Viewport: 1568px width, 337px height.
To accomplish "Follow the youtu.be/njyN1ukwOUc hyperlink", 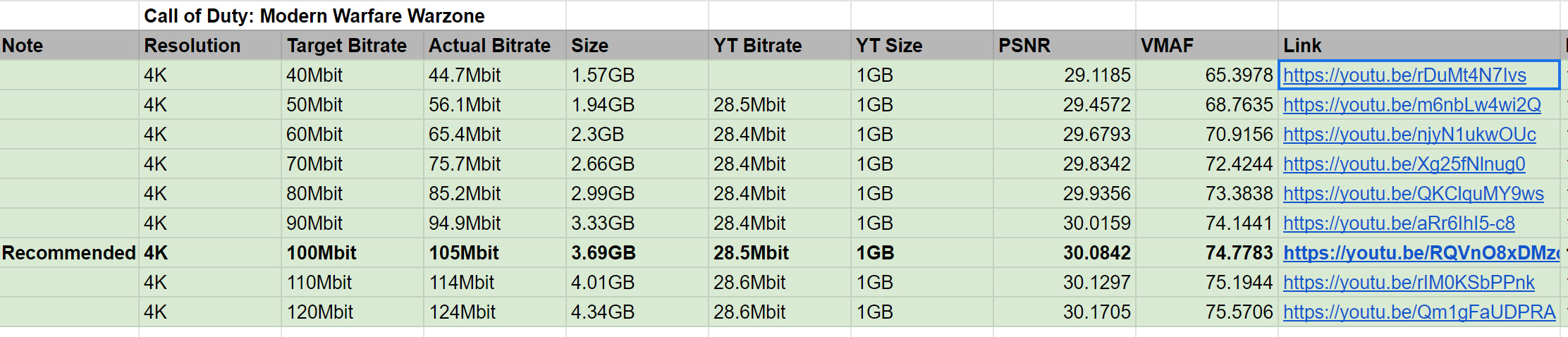I will pyautogui.click(x=1409, y=135).
